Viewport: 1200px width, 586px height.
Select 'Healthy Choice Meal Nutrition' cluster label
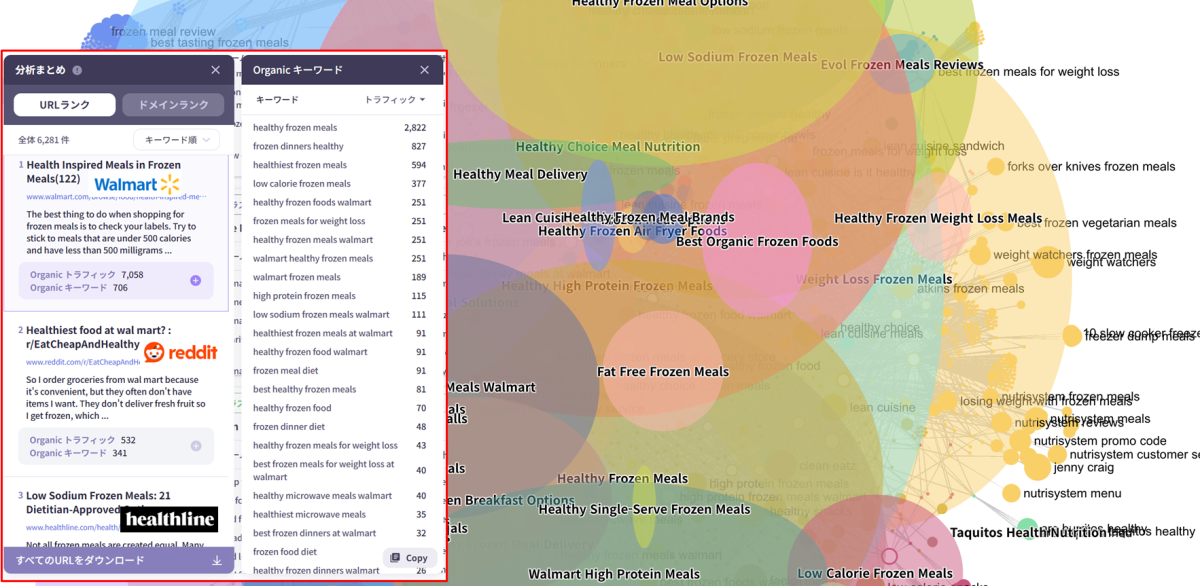coord(608,147)
